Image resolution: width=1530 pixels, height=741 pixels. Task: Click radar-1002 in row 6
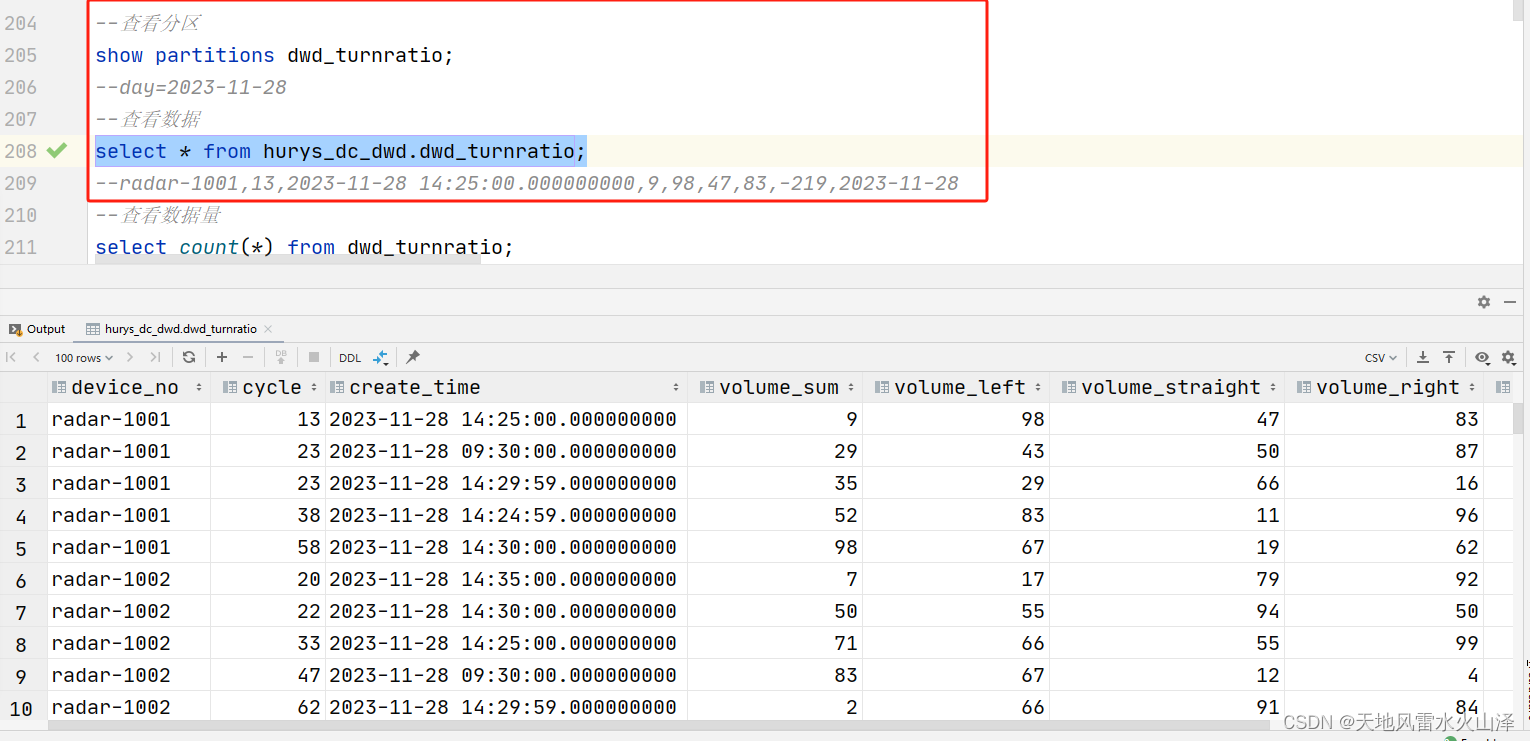(129, 580)
